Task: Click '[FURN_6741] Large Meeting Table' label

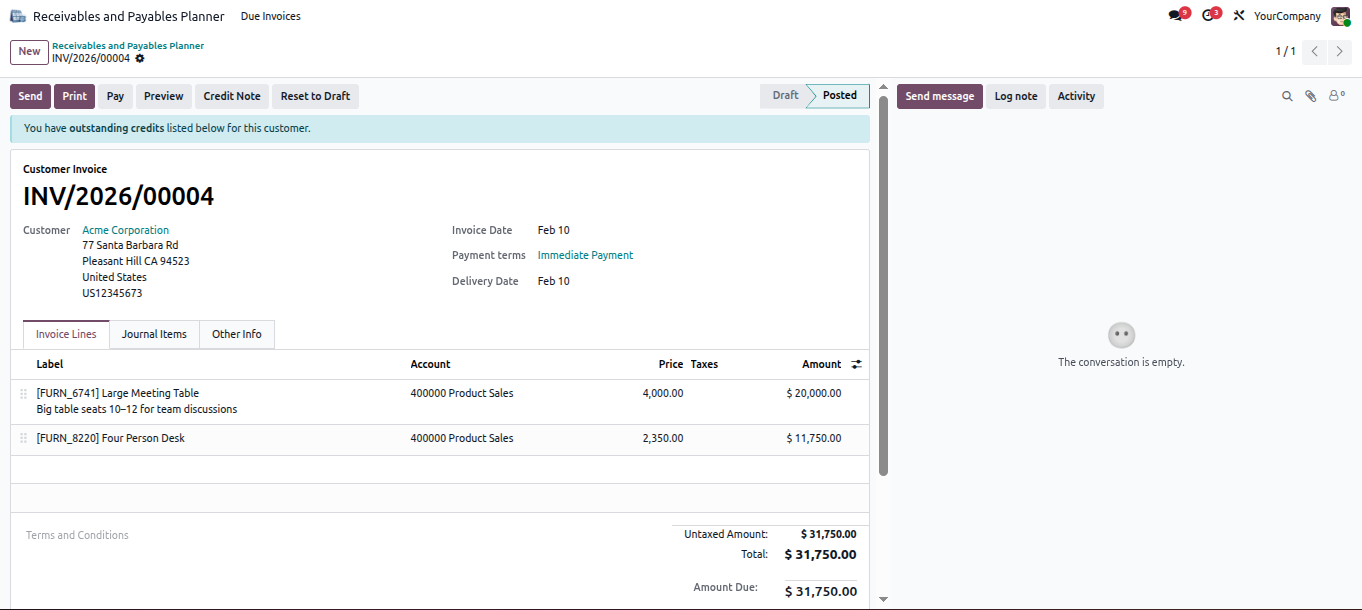Action: tap(118, 393)
